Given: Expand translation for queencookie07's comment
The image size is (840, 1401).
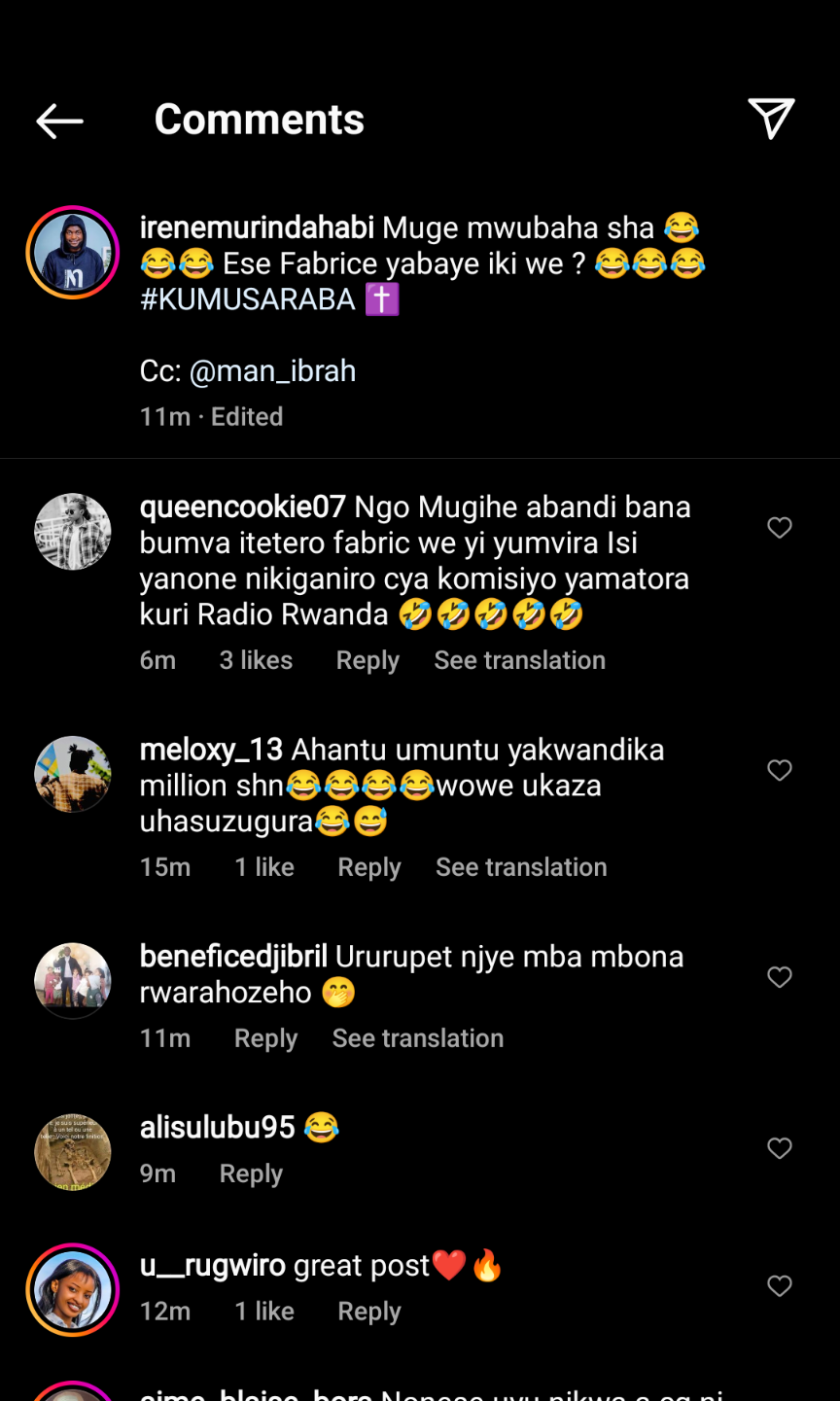Looking at the screenshot, I should (x=519, y=660).
